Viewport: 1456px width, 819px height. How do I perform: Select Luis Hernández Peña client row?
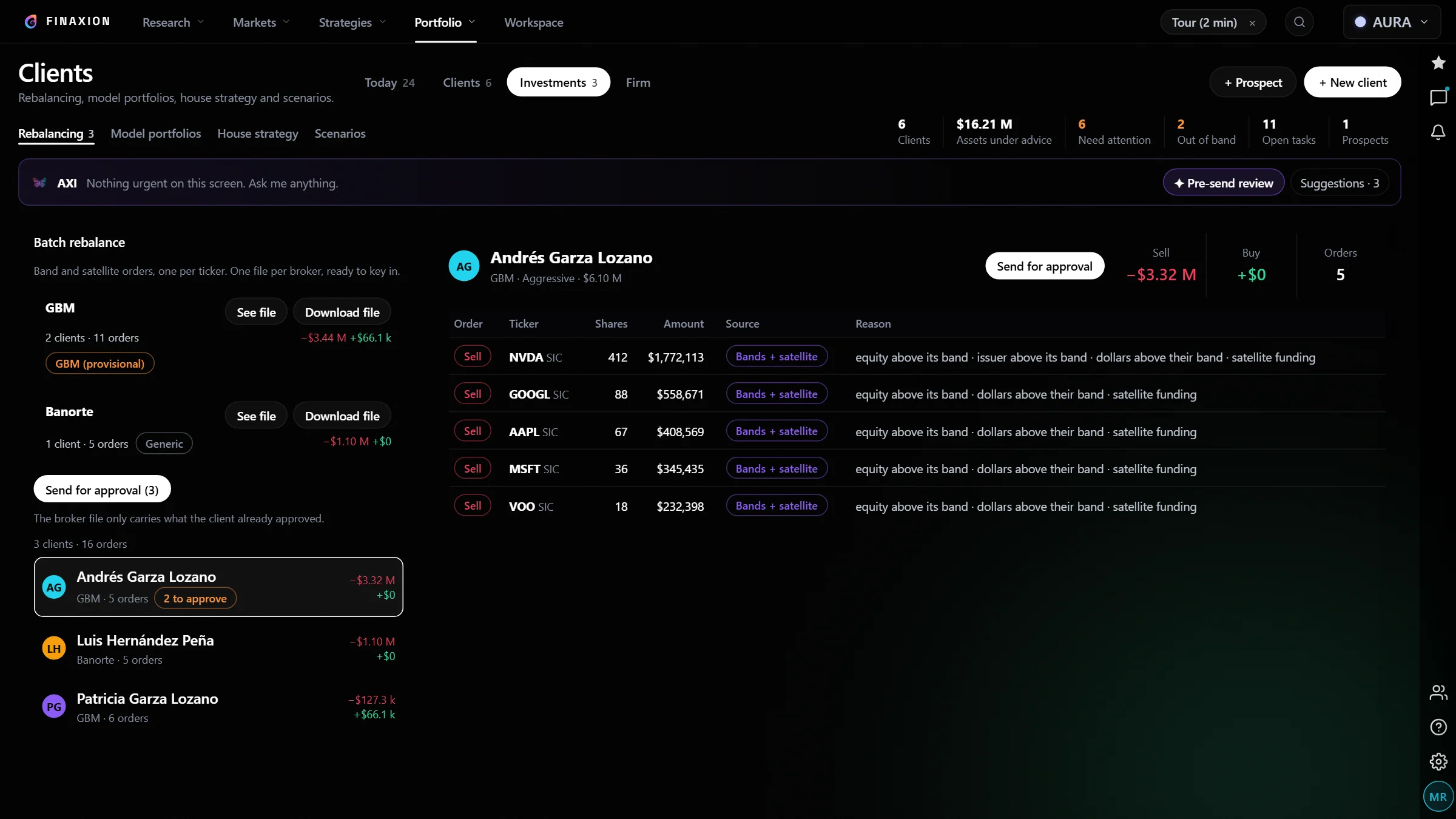coord(218,649)
